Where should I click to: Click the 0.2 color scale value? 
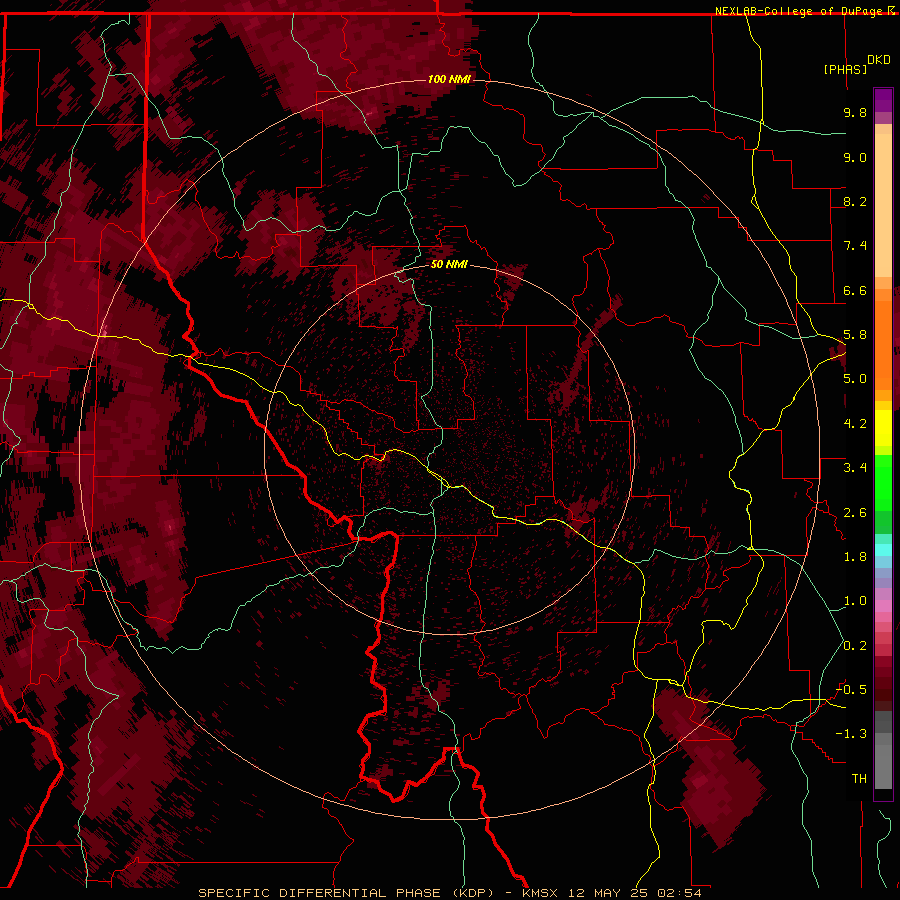[855, 646]
